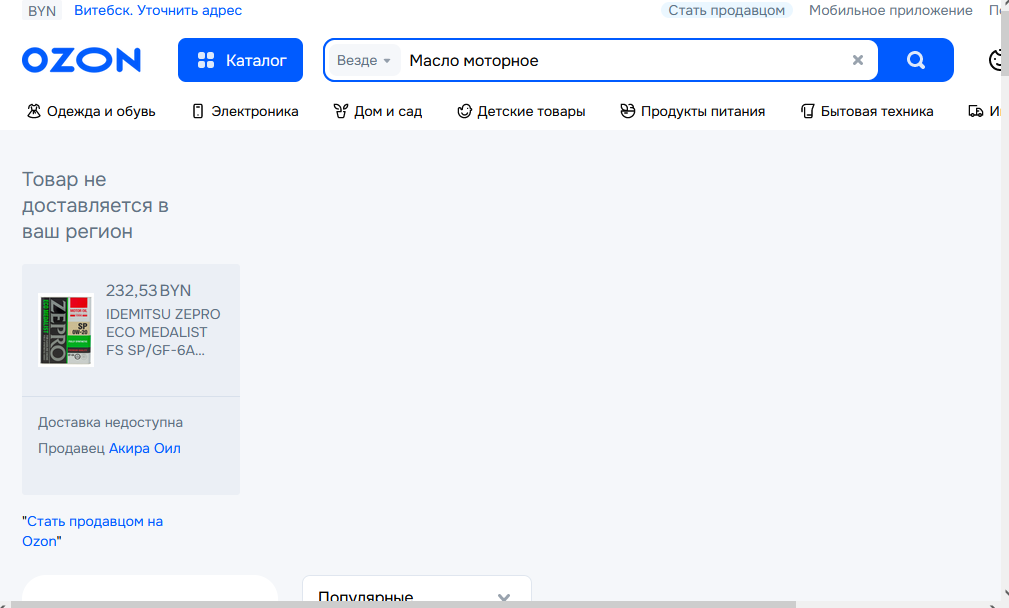
Task: Clear the search field with the X icon
Action: tap(858, 60)
